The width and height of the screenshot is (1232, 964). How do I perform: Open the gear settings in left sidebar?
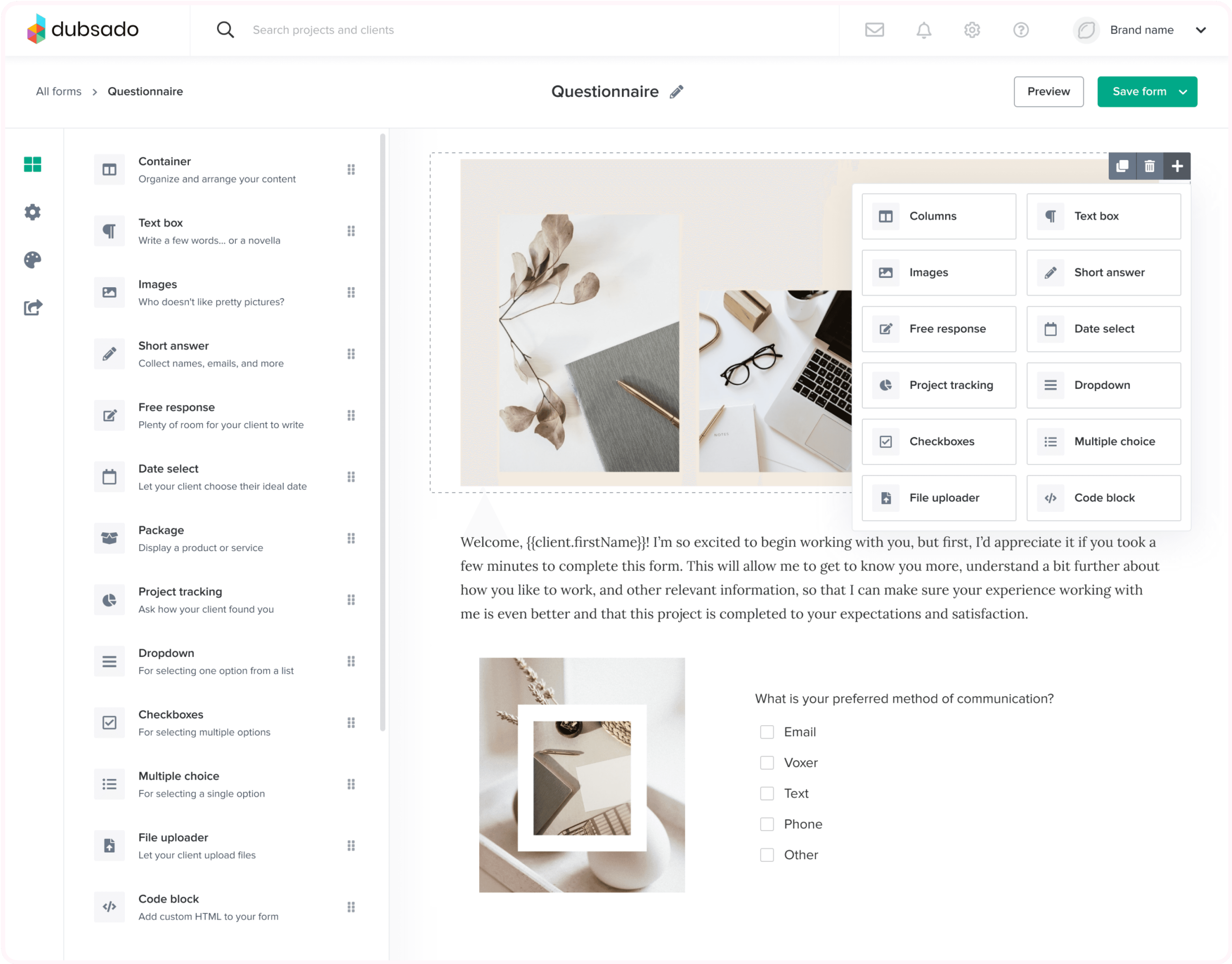[x=33, y=212]
